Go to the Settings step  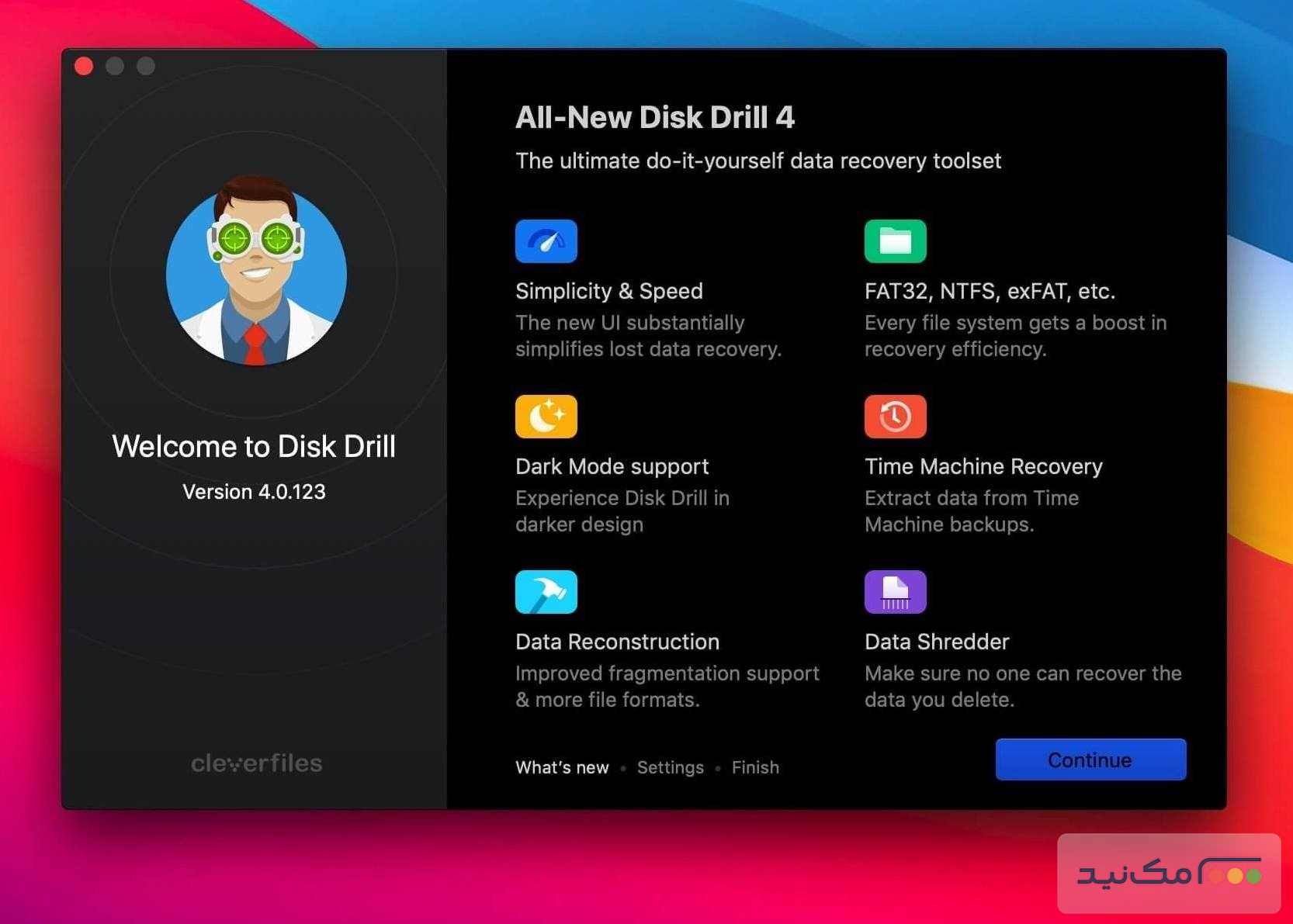pyautogui.click(x=670, y=767)
